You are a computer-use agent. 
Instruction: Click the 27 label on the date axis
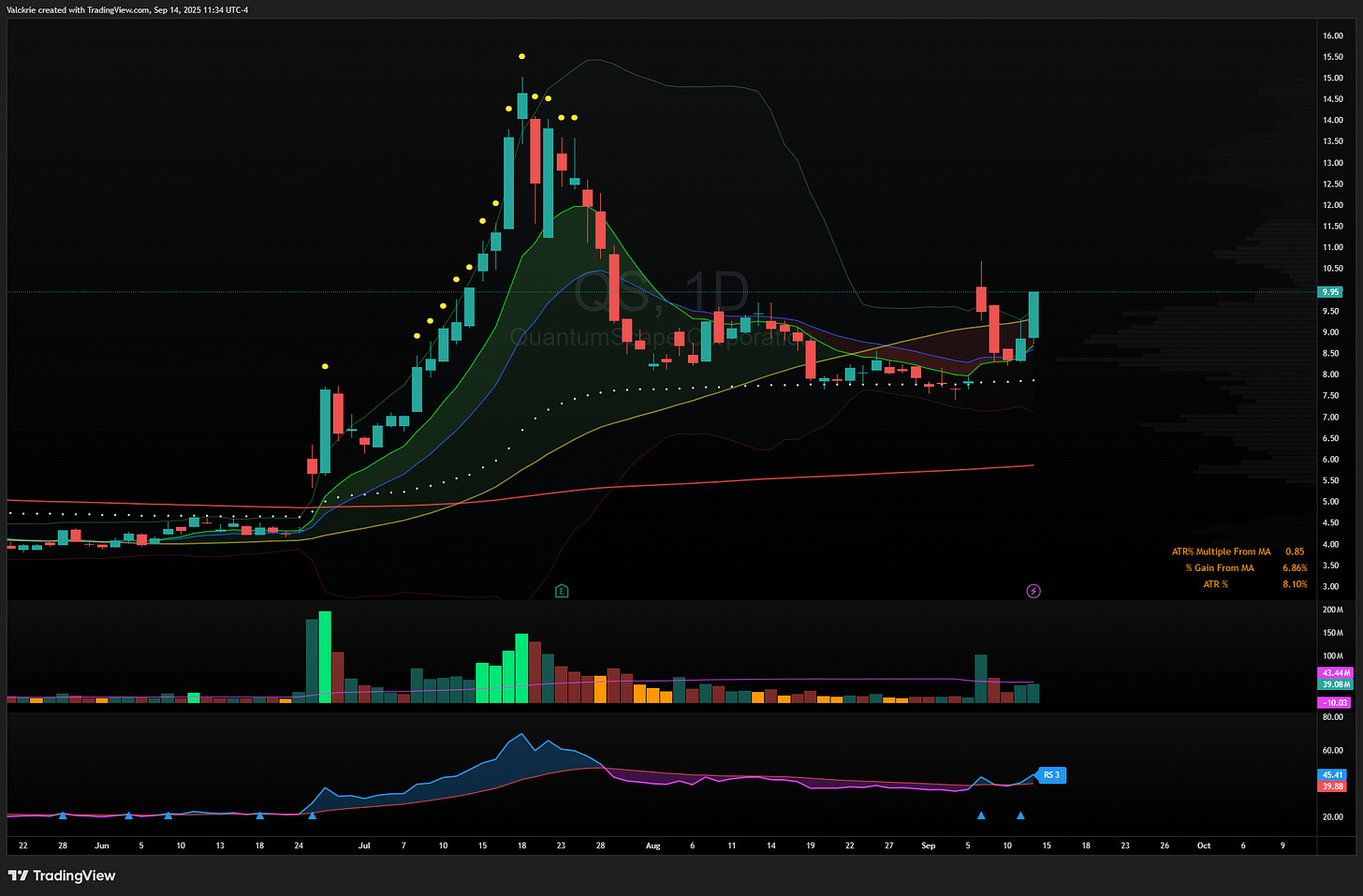888,845
